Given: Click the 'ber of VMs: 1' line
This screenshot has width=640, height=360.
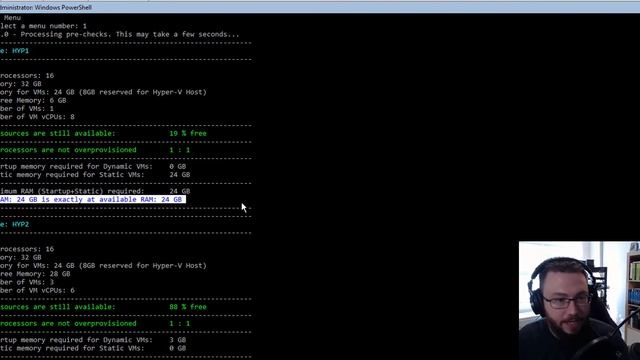Looking at the screenshot, I should (27, 109).
